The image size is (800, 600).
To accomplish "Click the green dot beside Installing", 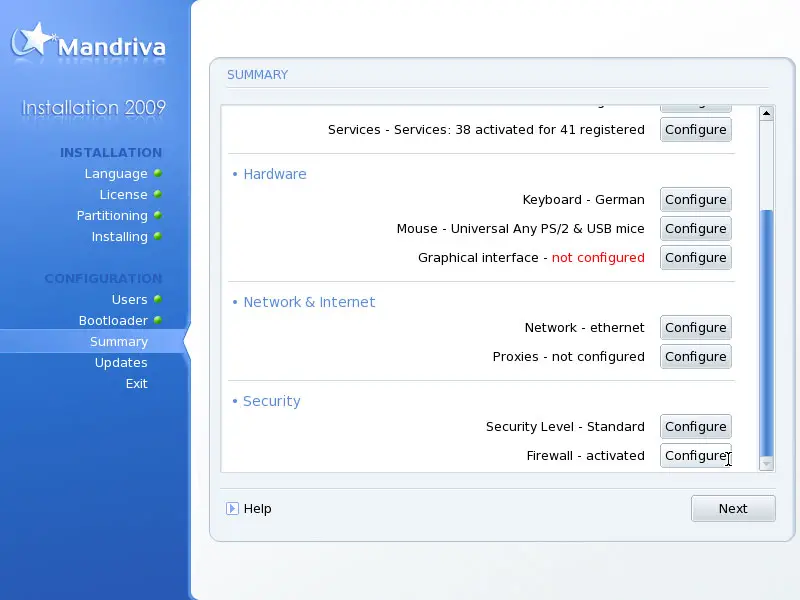I will 158,236.
